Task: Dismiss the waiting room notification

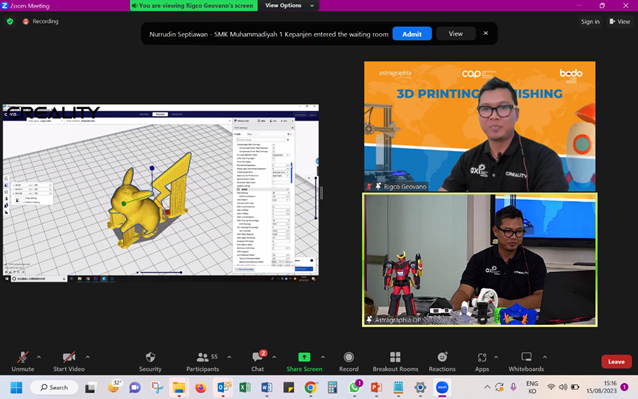Action: click(x=486, y=33)
